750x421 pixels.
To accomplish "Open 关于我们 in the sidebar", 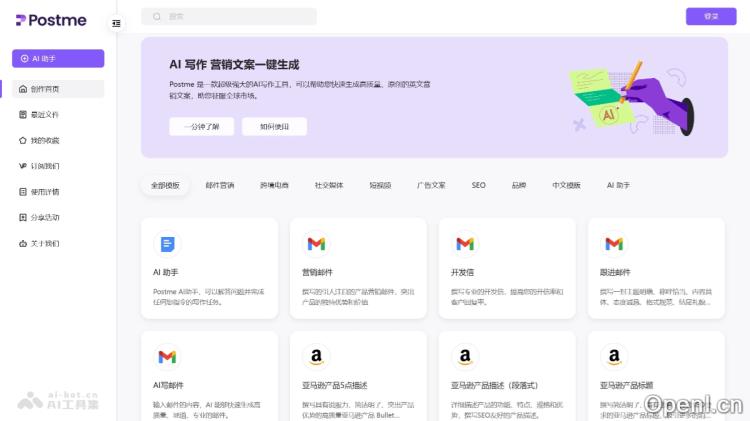I will tap(44, 243).
